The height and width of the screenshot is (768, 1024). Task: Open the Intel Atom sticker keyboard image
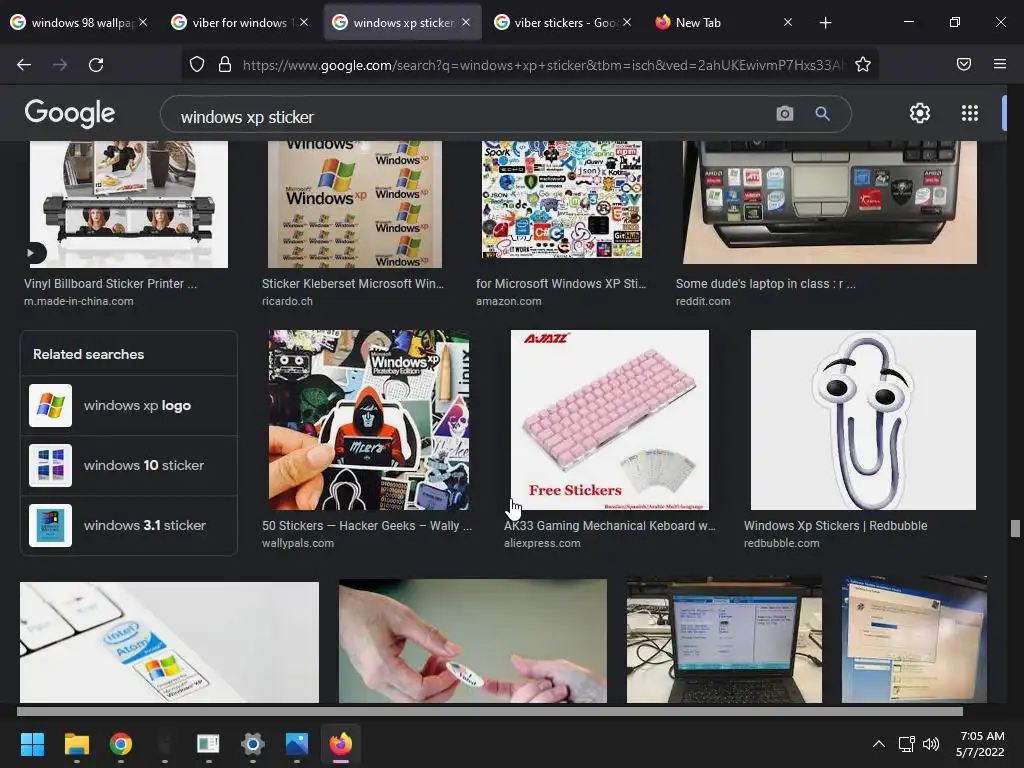click(169, 643)
